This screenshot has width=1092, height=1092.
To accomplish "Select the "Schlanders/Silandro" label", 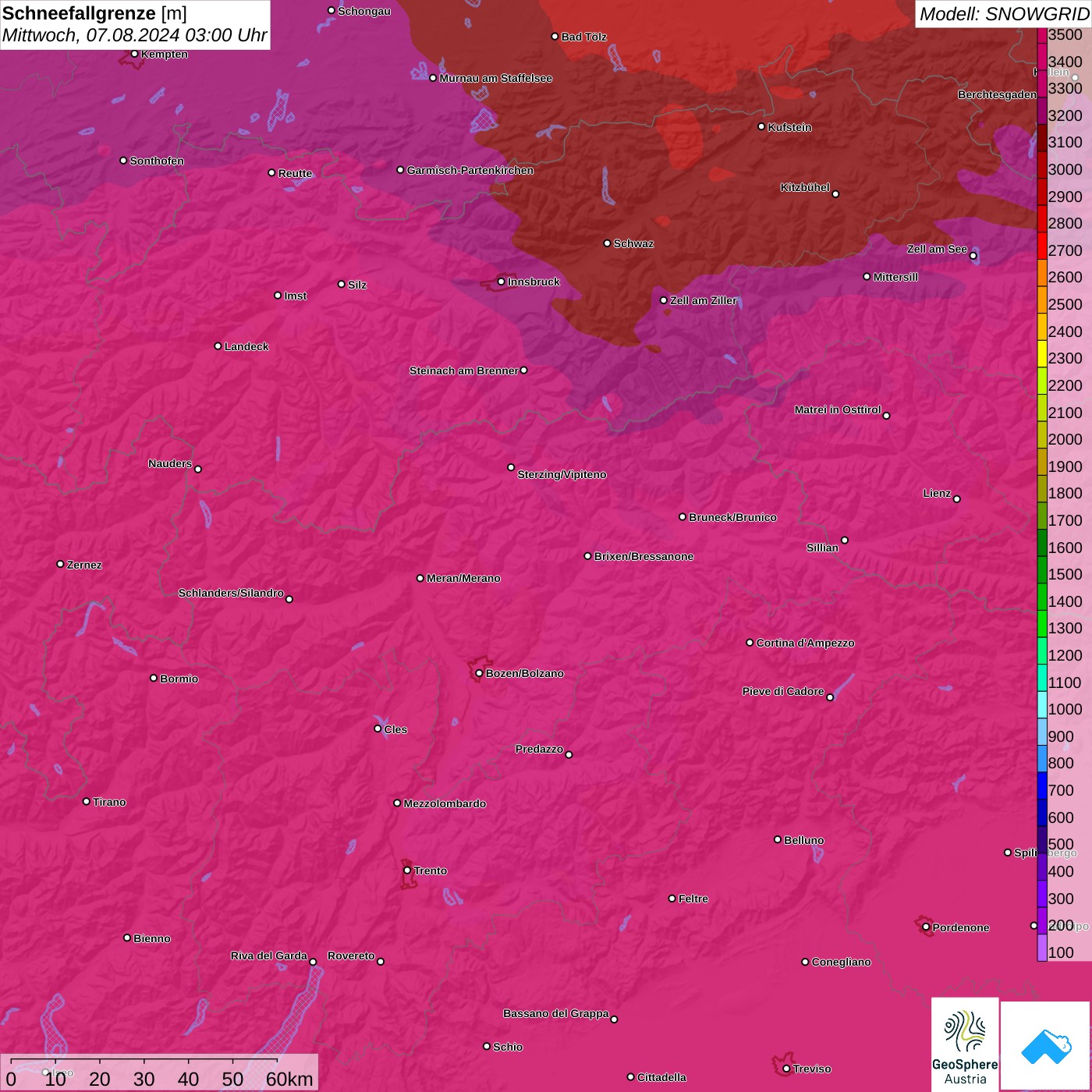I will (x=231, y=593).
